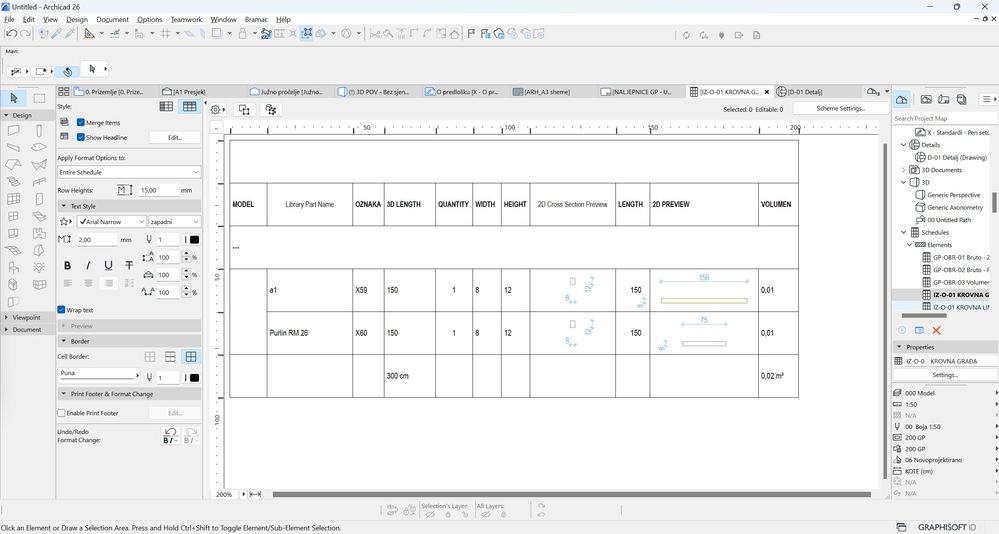999x534 pixels.
Task: Select the Column tool in the Design toolbox
Action: (x=39, y=131)
